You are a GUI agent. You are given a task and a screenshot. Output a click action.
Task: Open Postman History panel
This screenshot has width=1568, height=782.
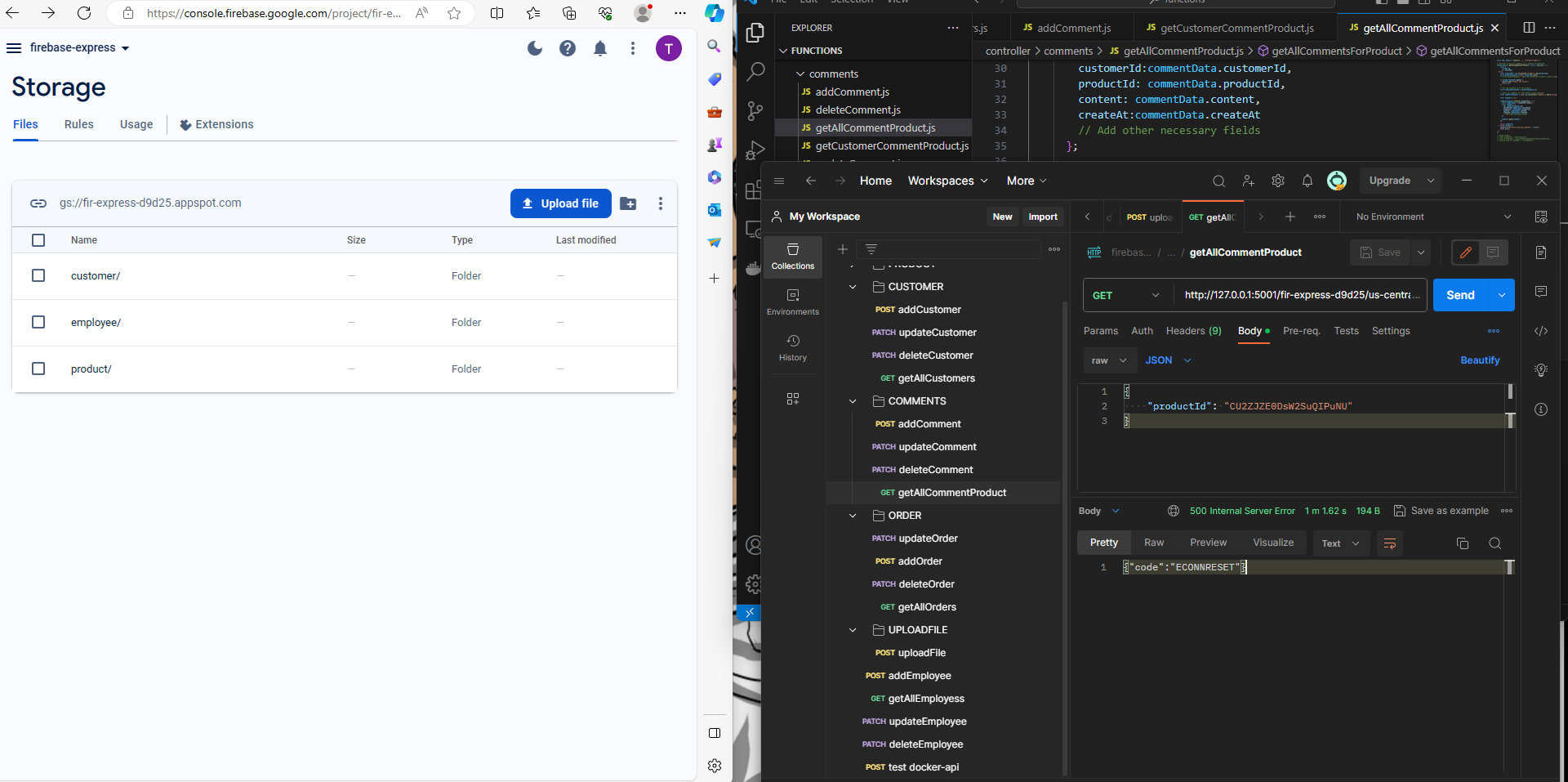click(x=792, y=347)
